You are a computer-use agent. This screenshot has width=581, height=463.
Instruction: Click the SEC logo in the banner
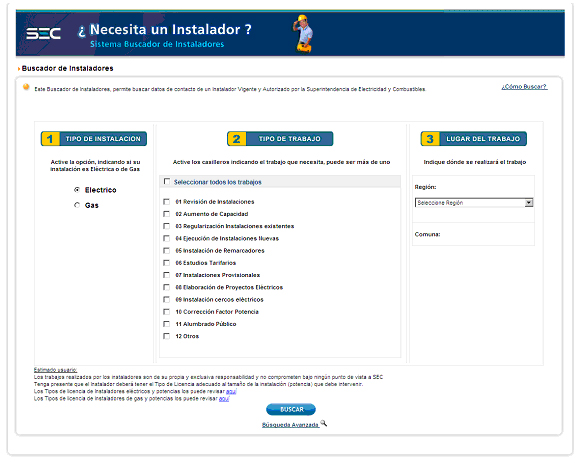click(43, 34)
